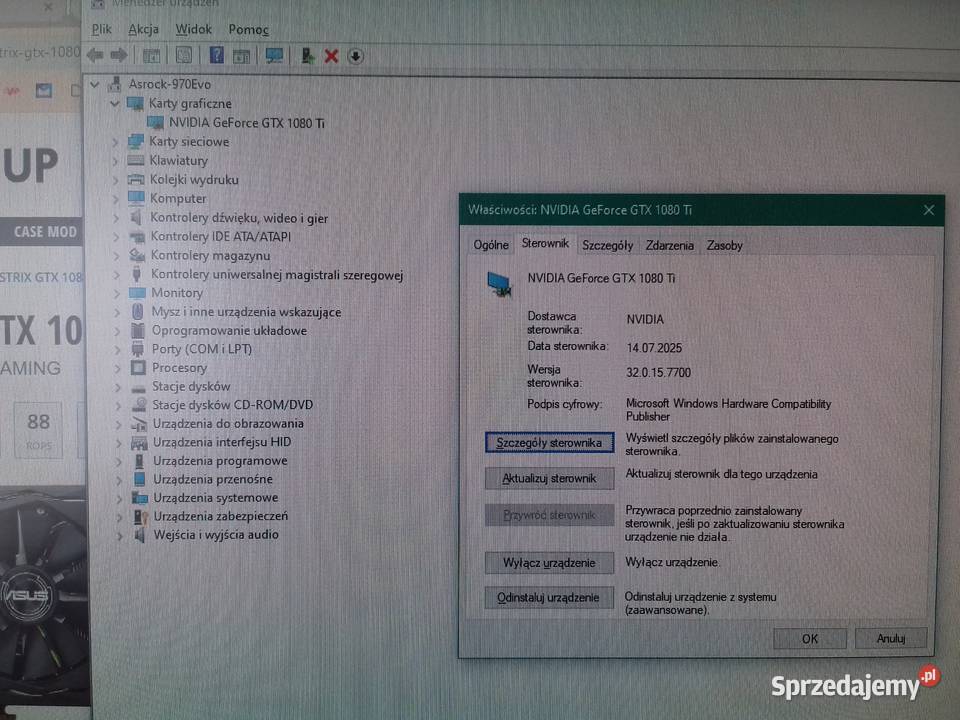Click the CASE MOD label in browser window
Viewport: 960px width, 720px height.
pyautogui.click(x=45, y=232)
